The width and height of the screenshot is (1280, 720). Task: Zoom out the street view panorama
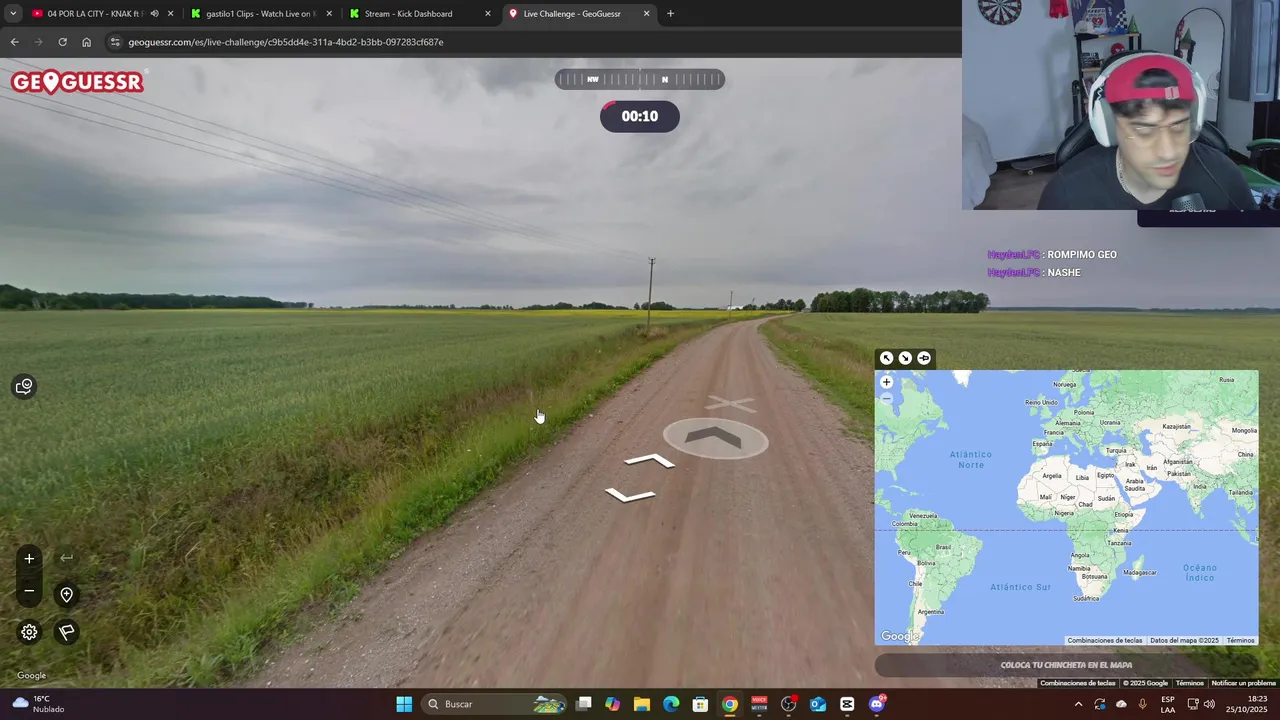click(x=29, y=591)
